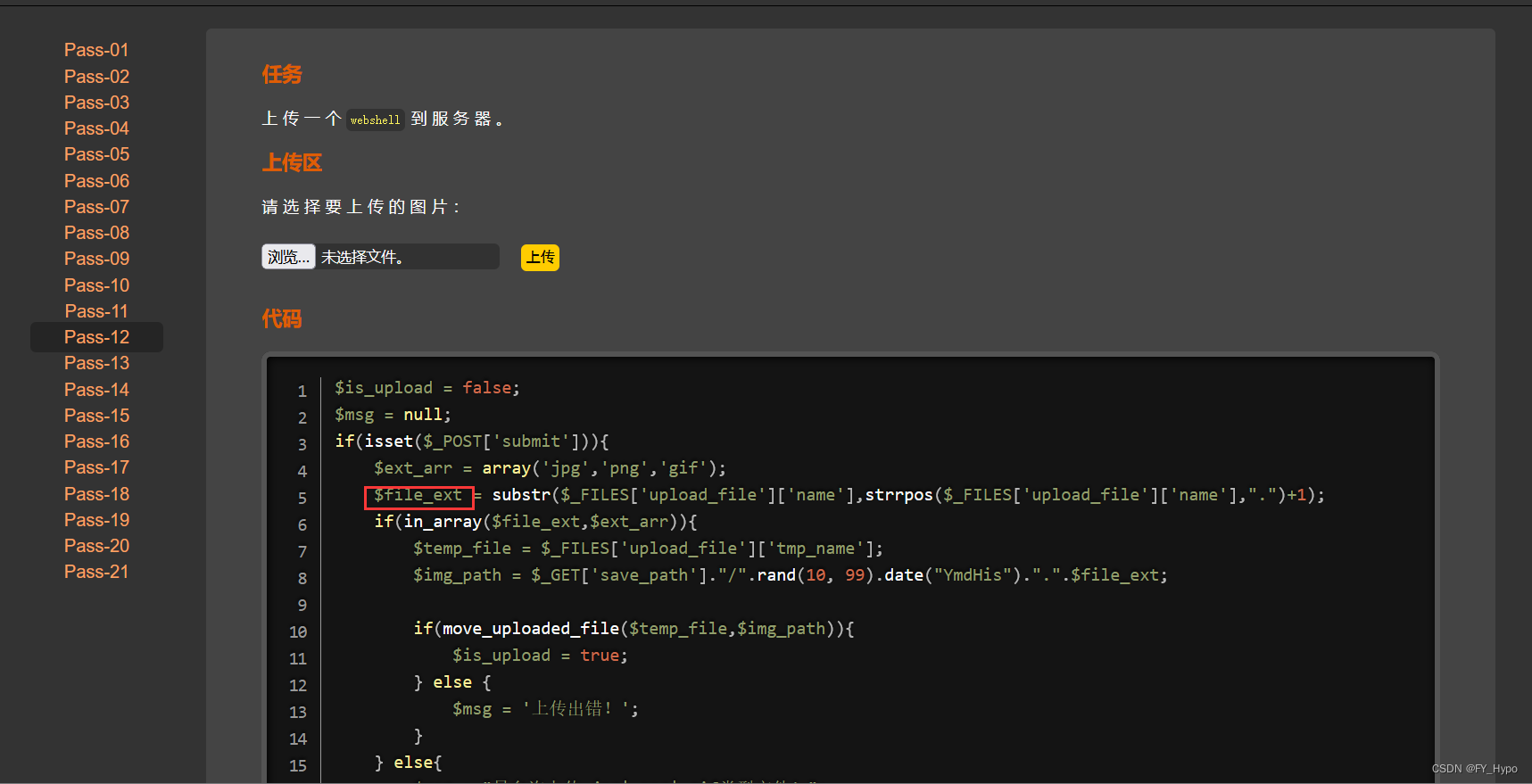
Task: Open Pass-14 from the sidebar
Action: pyautogui.click(x=96, y=390)
